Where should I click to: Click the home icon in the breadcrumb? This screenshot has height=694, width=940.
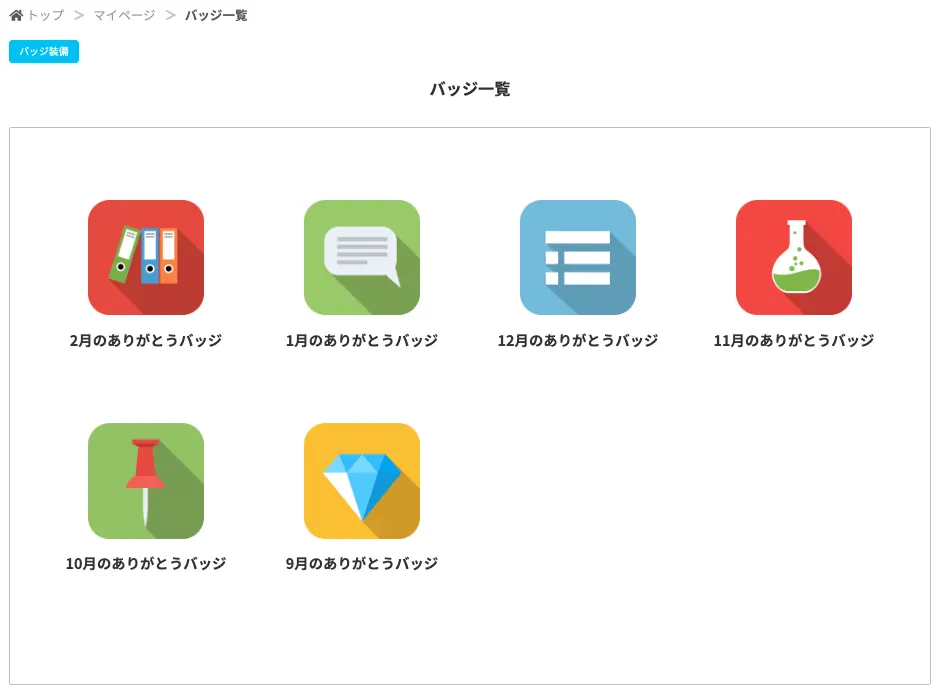click(x=16, y=15)
